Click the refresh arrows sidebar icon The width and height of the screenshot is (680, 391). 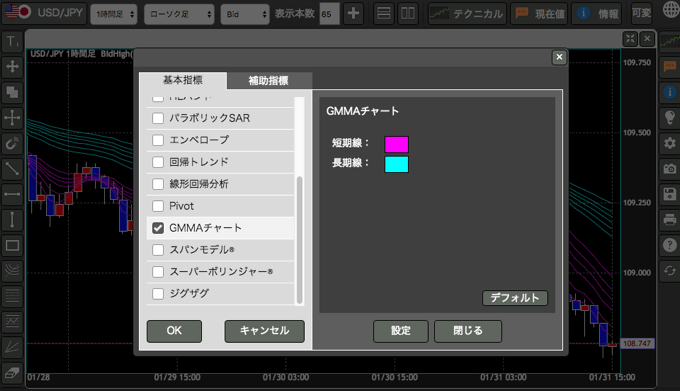[x=670, y=271]
